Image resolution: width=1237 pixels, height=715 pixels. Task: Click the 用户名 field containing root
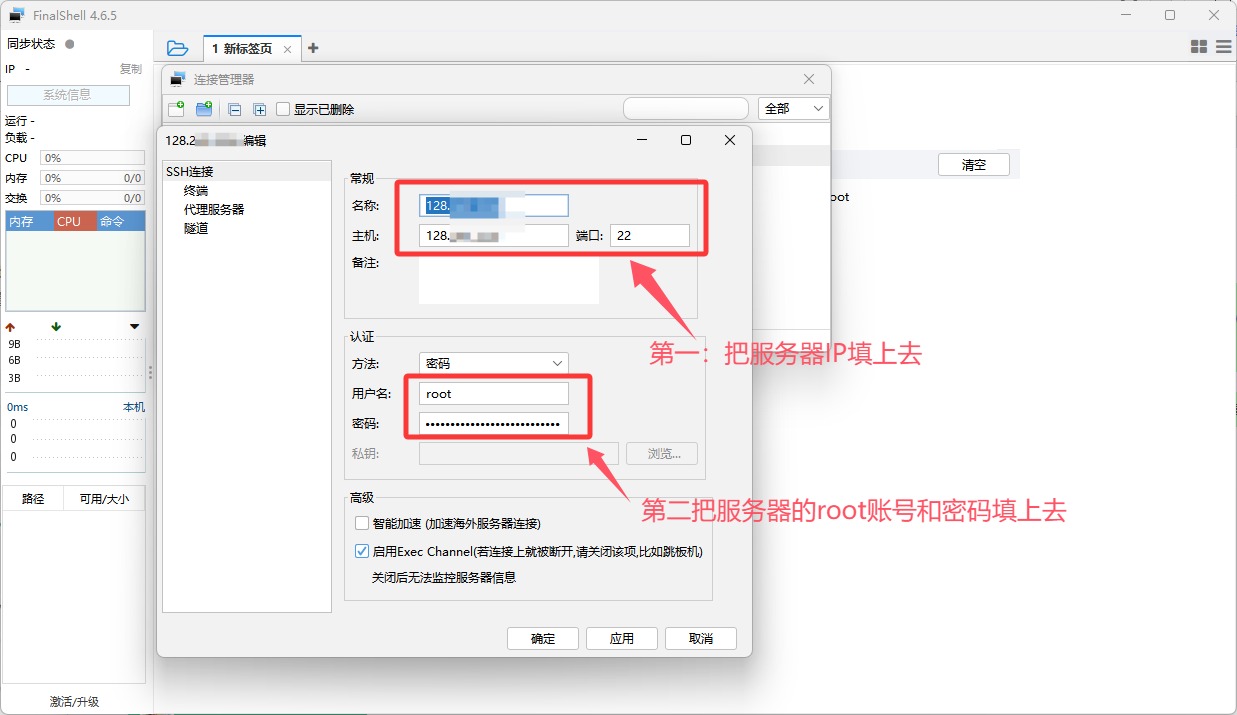point(493,394)
